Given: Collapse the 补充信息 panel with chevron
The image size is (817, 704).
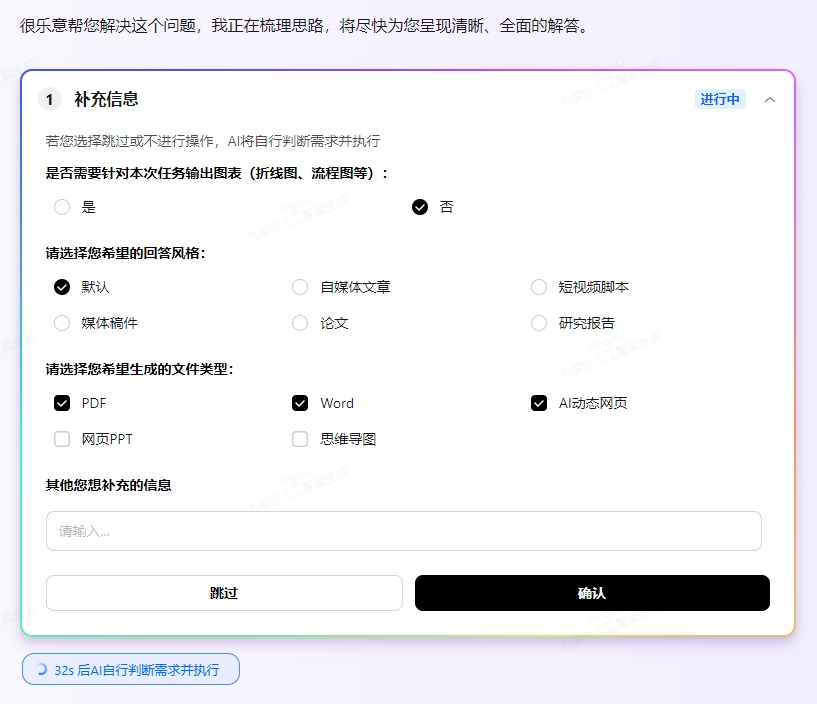Looking at the screenshot, I should click(x=770, y=100).
